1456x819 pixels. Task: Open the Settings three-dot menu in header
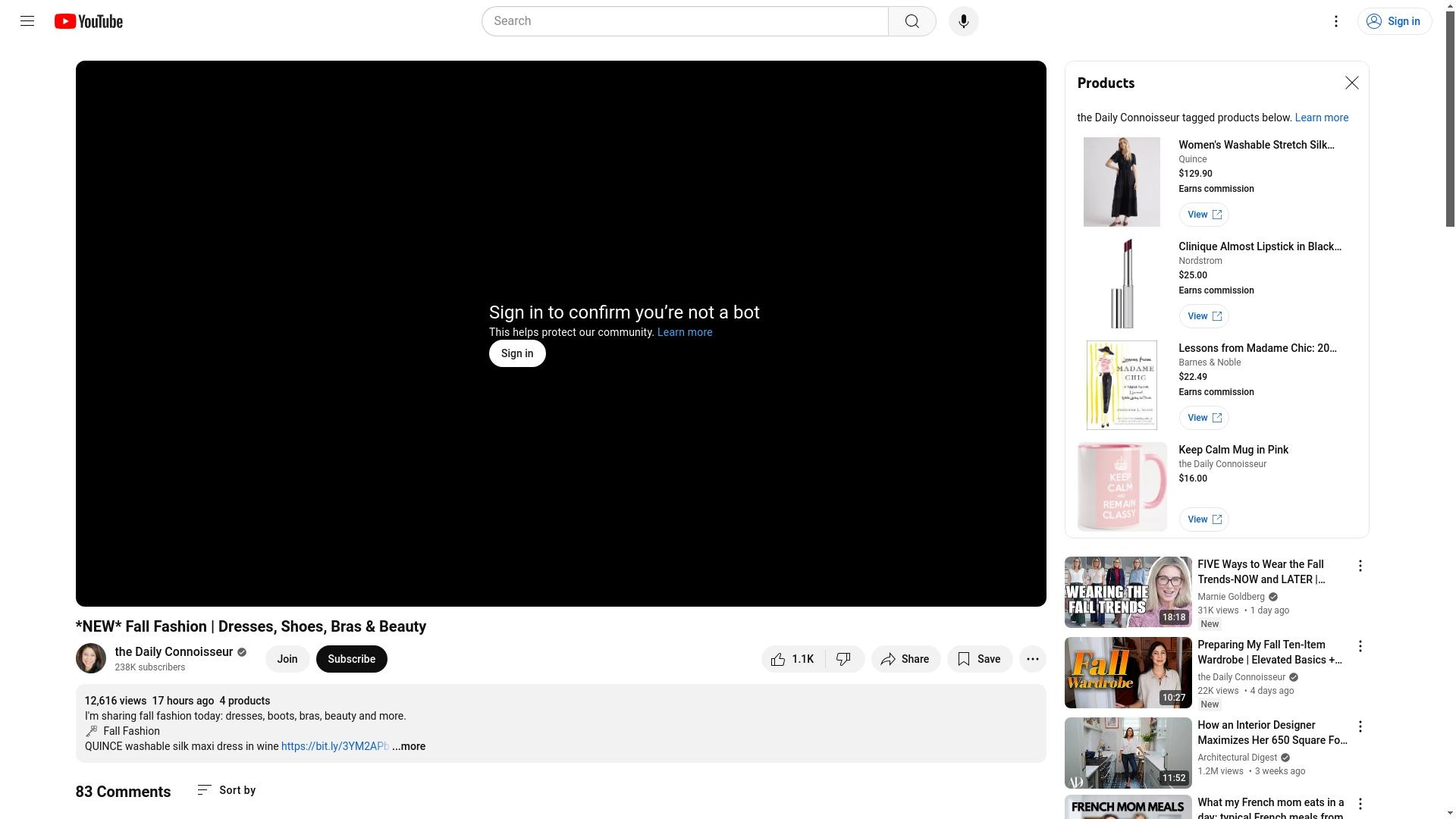click(x=1336, y=21)
